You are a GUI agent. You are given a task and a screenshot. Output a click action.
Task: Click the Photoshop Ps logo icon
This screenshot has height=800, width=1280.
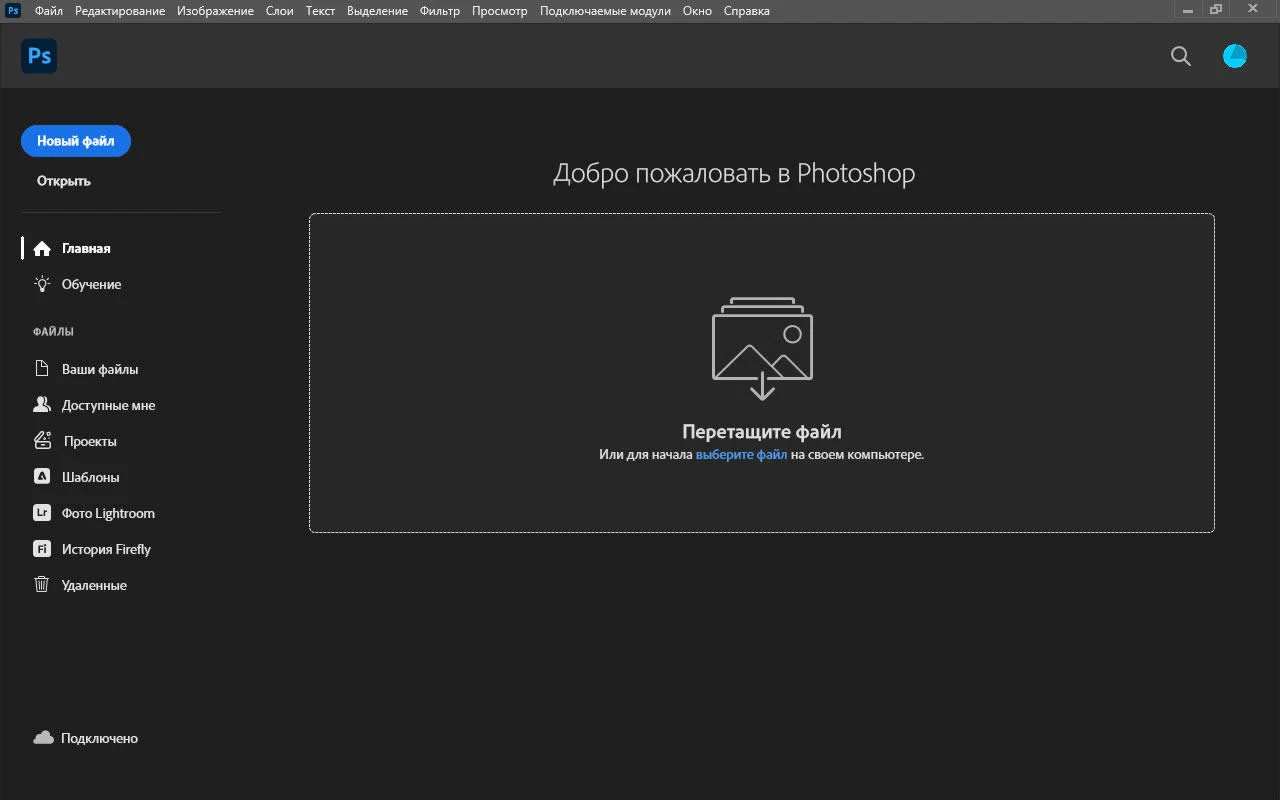coord(39,56)
